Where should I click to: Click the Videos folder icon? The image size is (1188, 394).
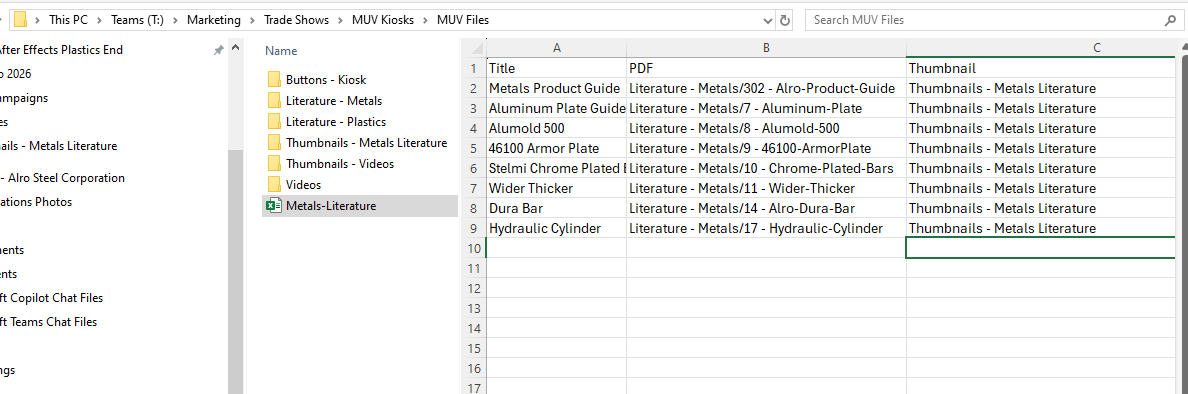click(274, 184)
